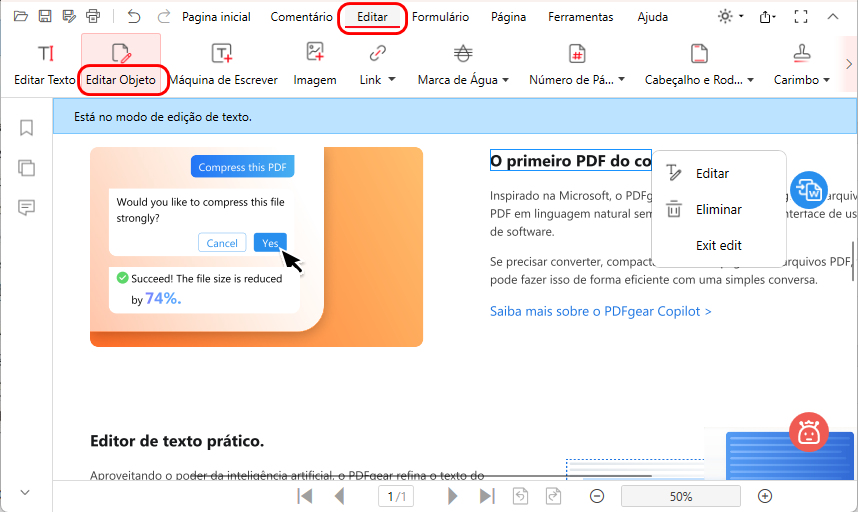Open the Ajuda tab
858x512 pixels.
[x=653, y=17]
